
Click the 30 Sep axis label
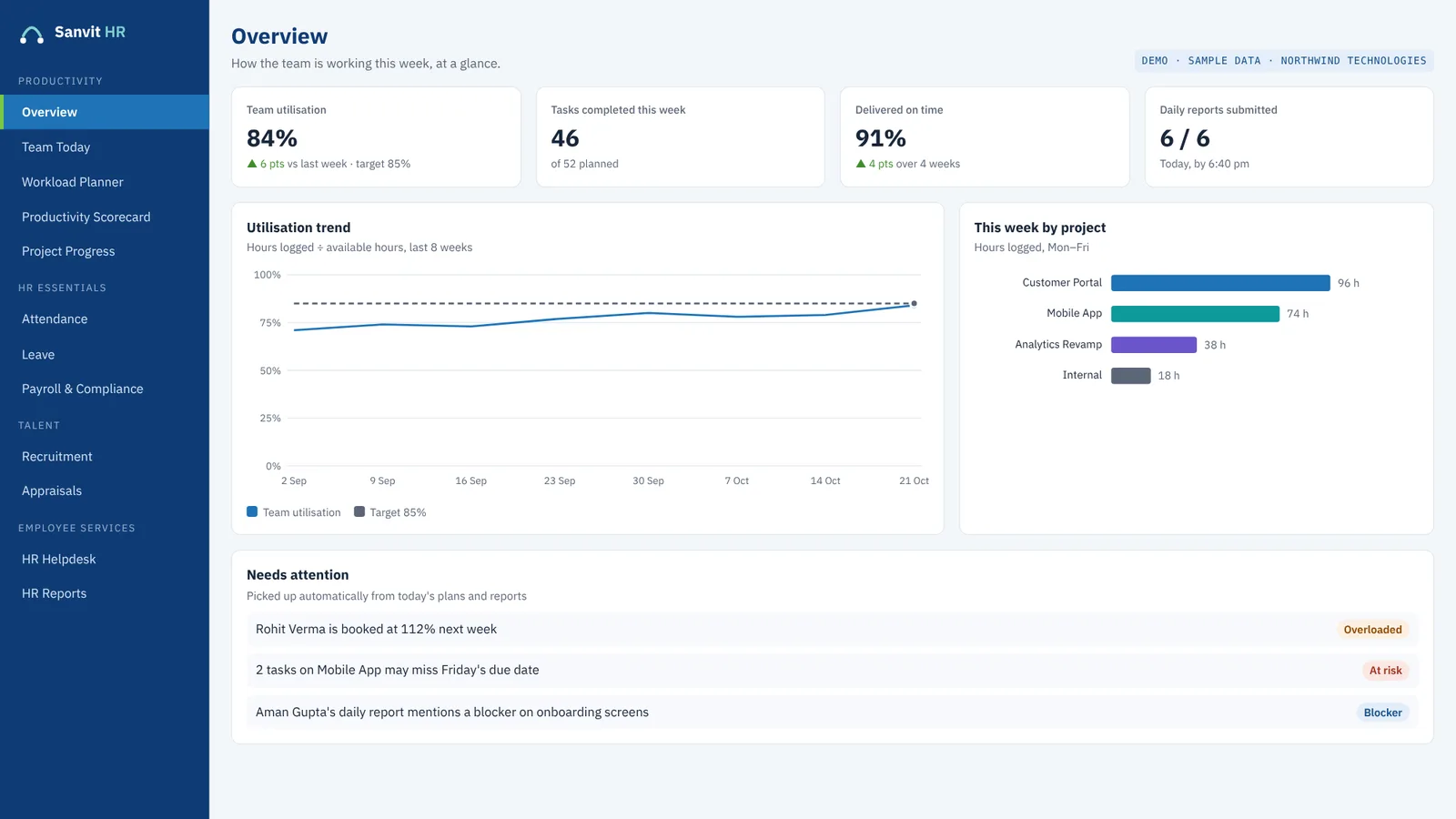coord(648,480)
